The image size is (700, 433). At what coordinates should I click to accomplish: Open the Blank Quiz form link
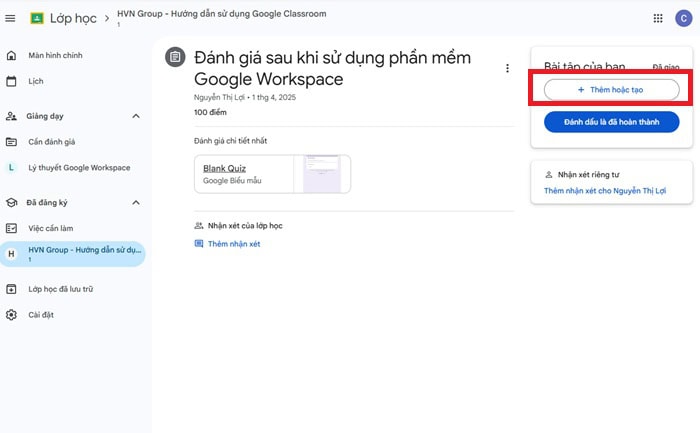[224, 168]
